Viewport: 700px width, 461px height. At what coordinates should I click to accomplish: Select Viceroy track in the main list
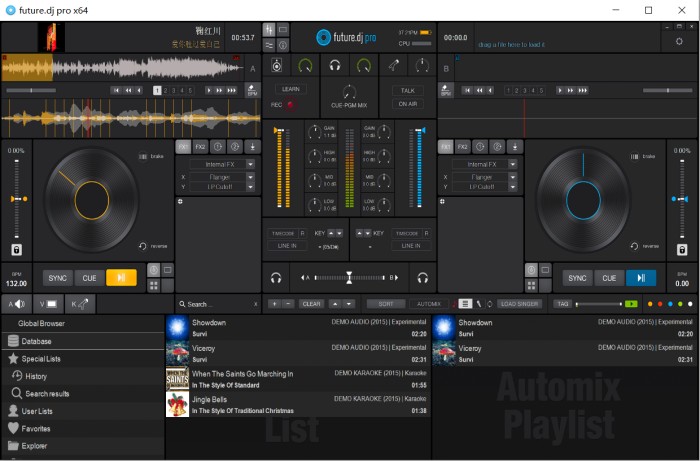298,353
